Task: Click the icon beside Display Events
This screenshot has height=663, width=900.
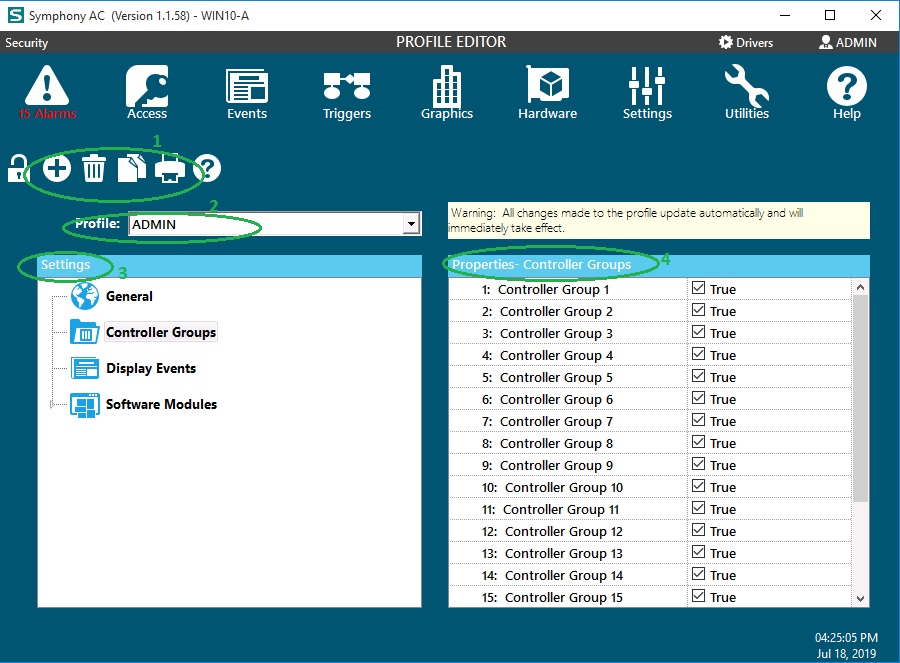Action: [85, 369]
